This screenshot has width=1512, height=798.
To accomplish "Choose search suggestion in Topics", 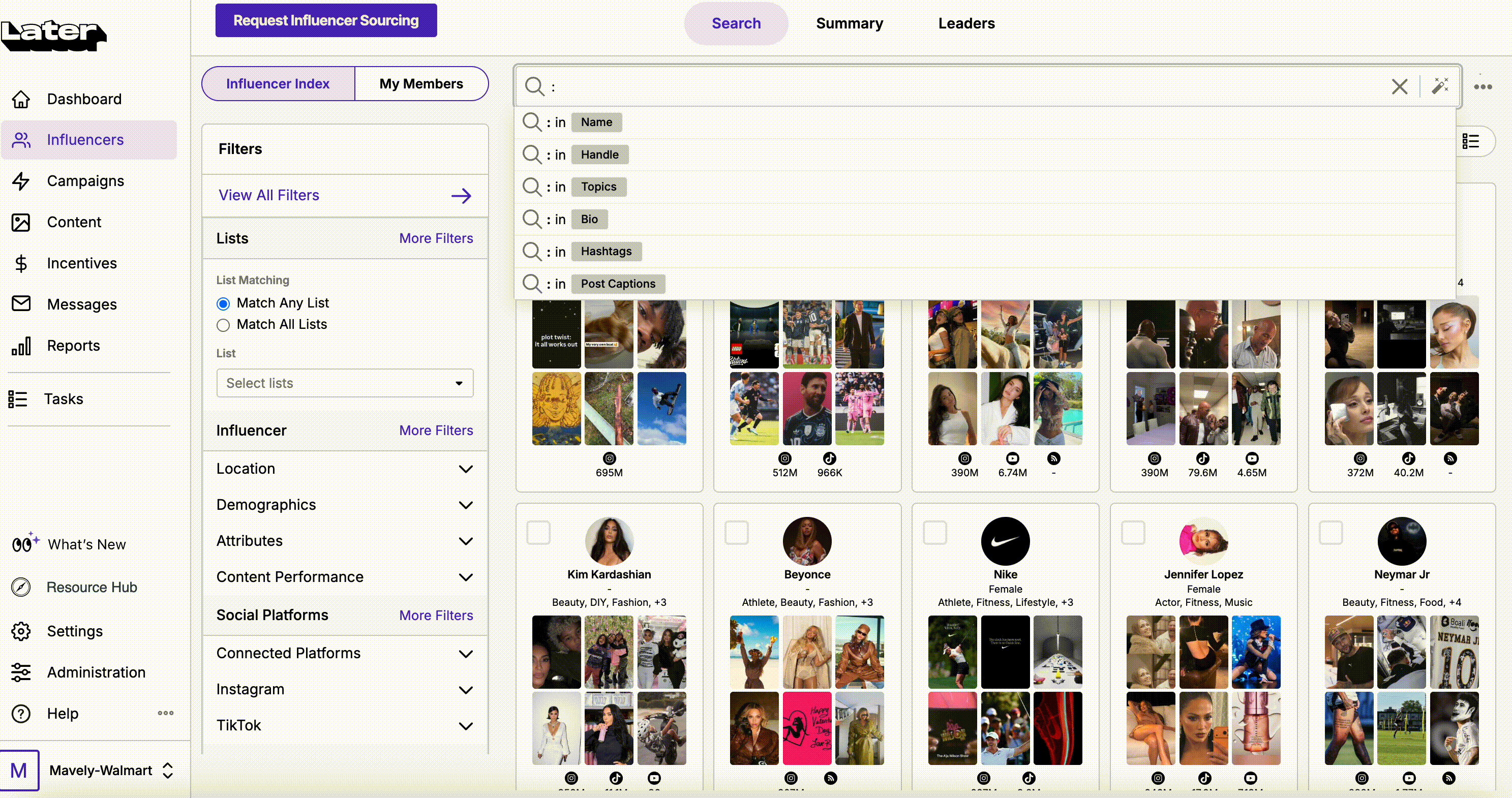I will pos(985,187).
